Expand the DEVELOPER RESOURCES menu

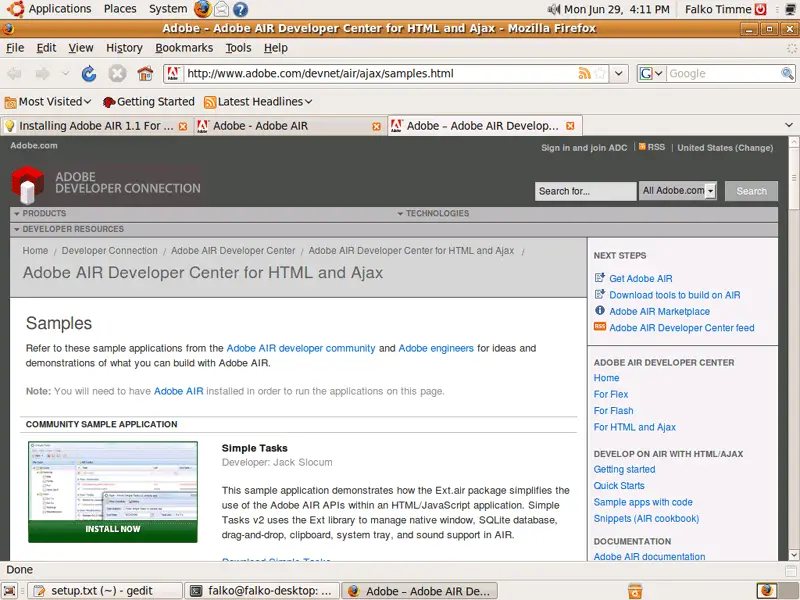point(69,229)
